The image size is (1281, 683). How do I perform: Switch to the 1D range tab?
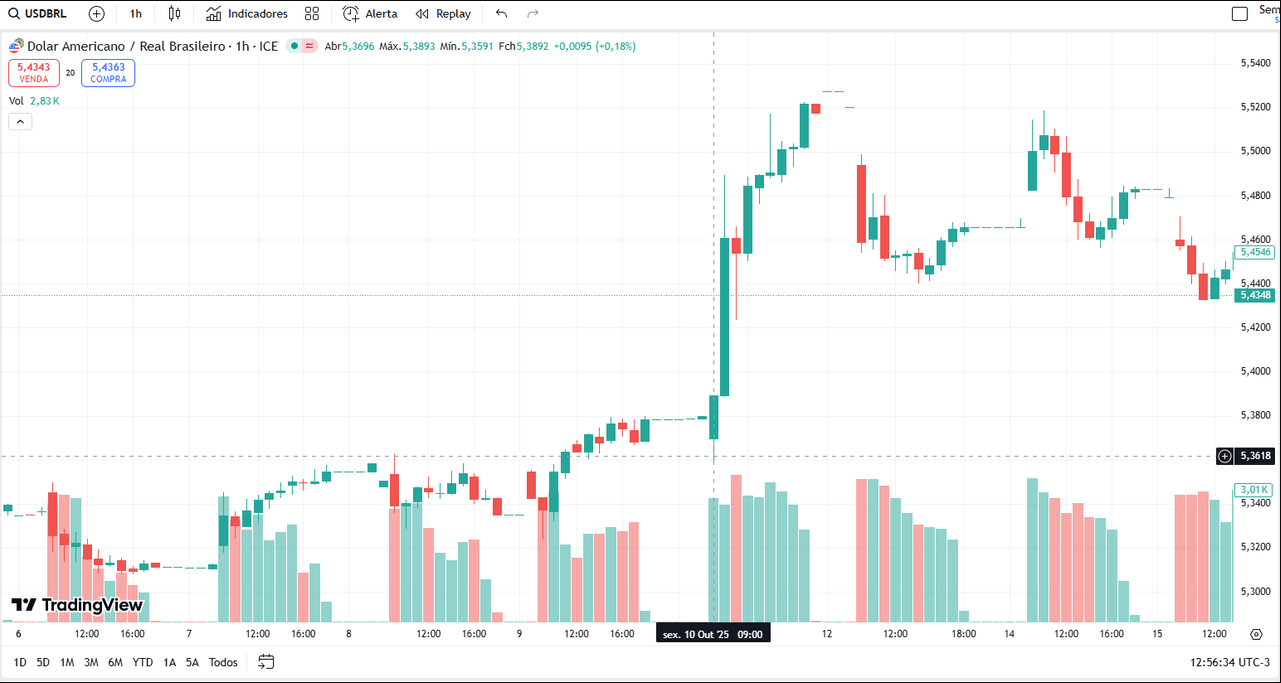[18, 661]
